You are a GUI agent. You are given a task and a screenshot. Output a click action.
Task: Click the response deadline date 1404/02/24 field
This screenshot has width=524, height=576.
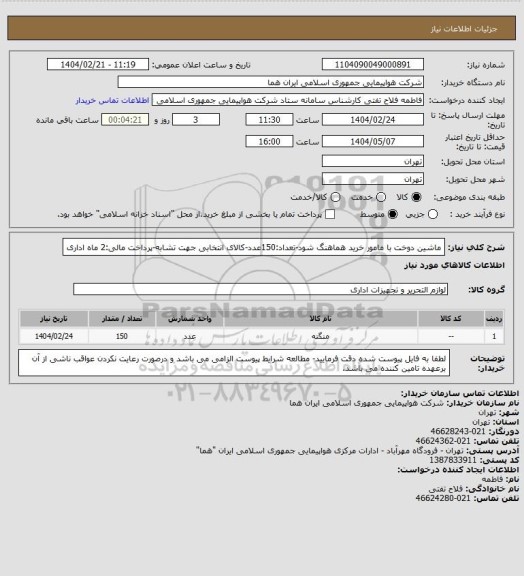(x=373, y=120)
